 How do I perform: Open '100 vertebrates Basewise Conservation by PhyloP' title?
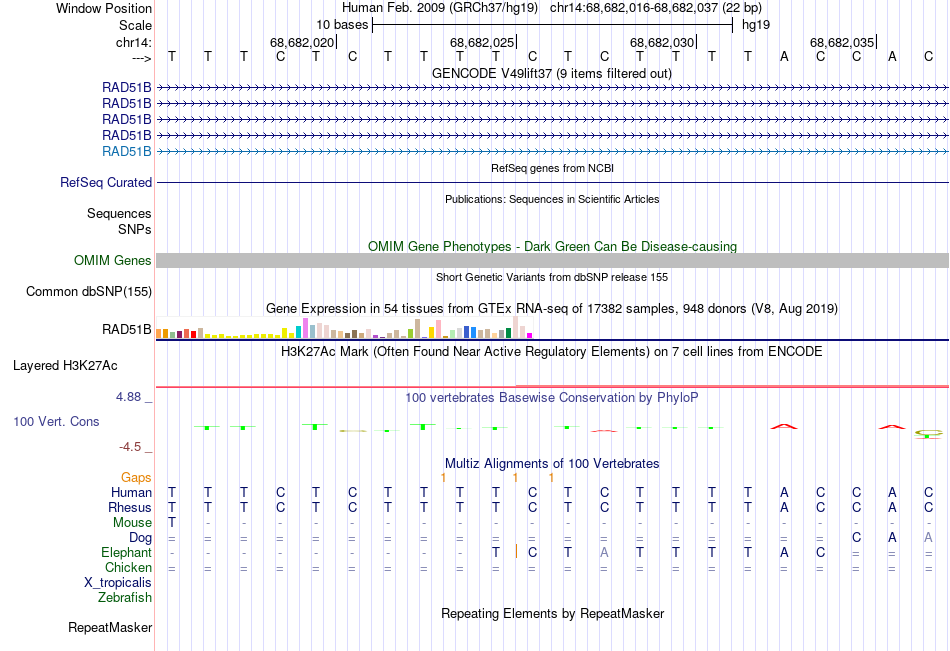pyautogui.click(x=552, y=398)
